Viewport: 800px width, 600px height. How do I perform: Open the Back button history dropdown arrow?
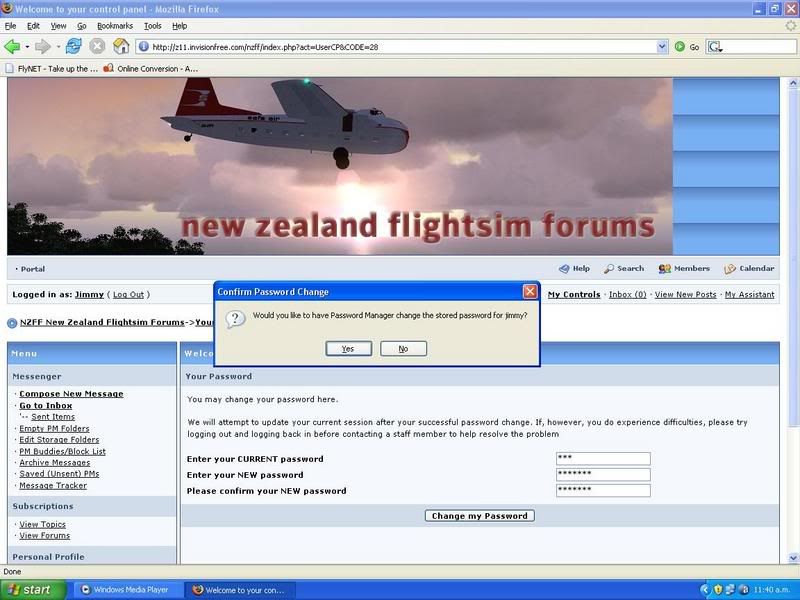click(28, 46)
